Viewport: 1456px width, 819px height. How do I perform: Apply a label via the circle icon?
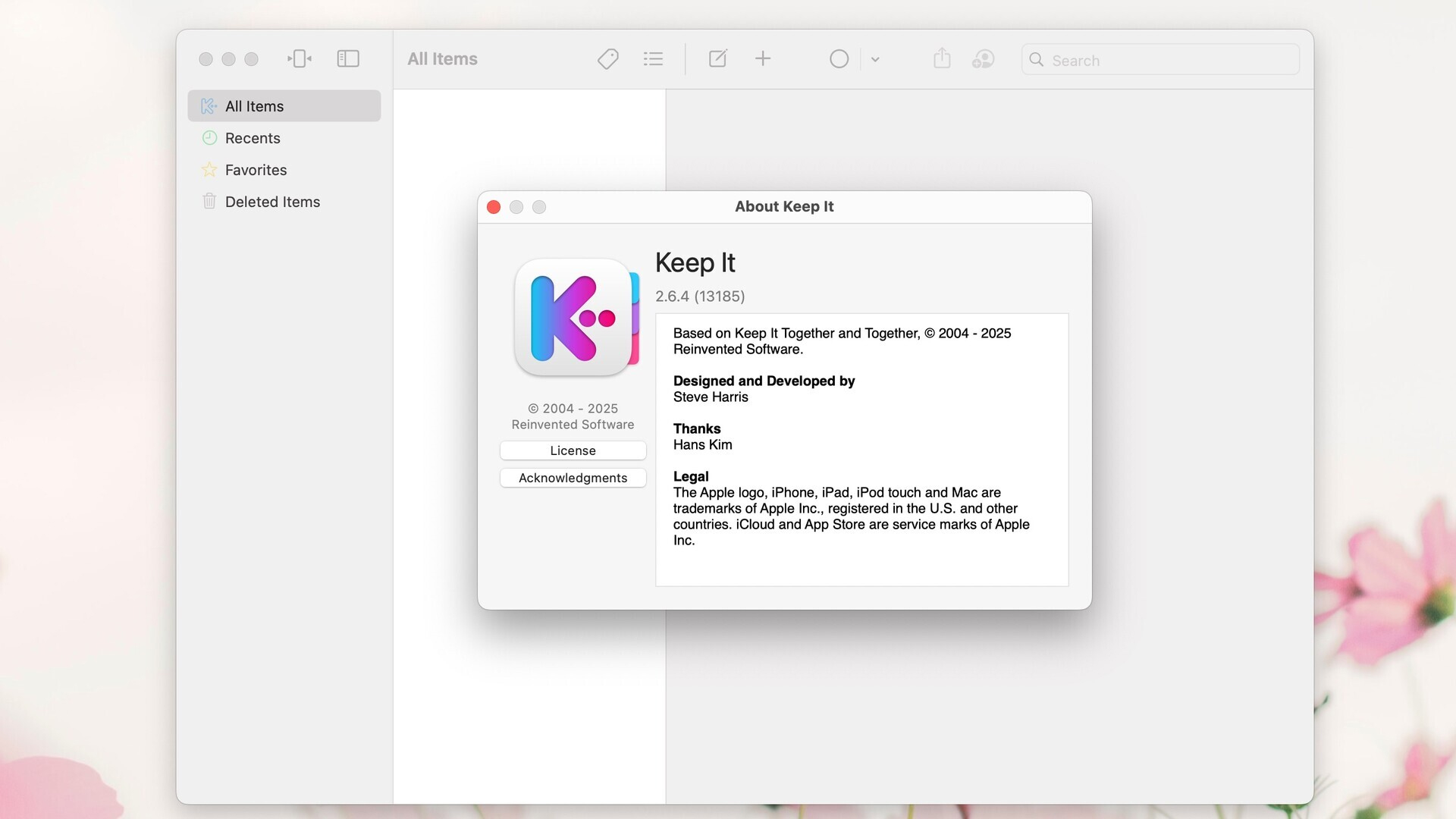[839, 58]
